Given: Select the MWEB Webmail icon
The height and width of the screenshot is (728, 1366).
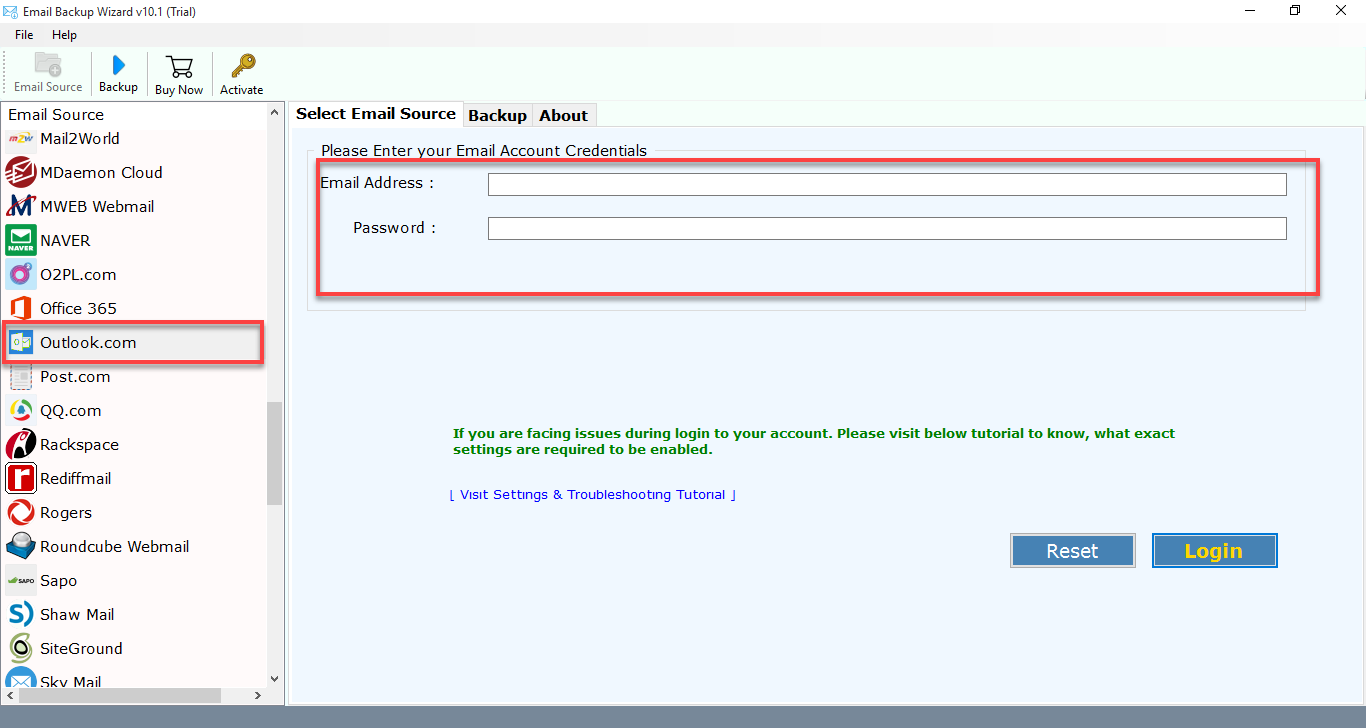Looking at the screenshot, I should (21, 206).
